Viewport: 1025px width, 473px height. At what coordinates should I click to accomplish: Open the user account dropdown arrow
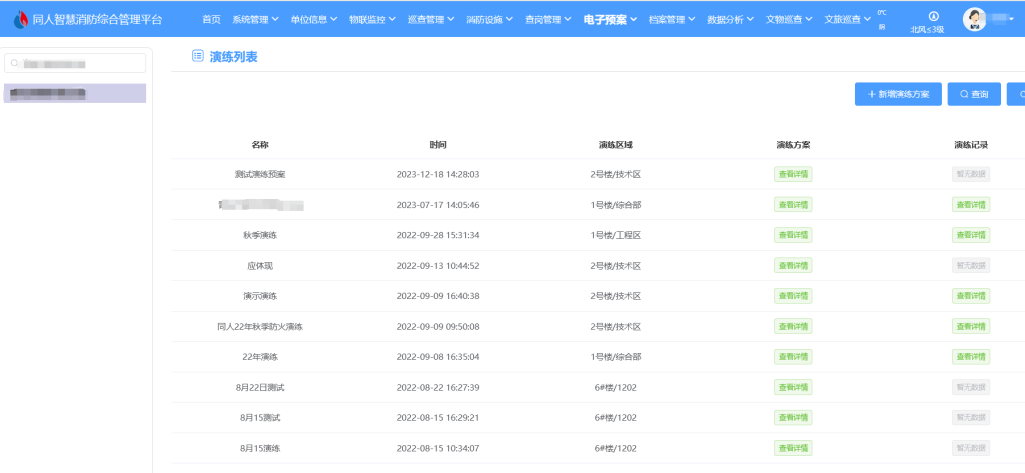pos(1011,19)
